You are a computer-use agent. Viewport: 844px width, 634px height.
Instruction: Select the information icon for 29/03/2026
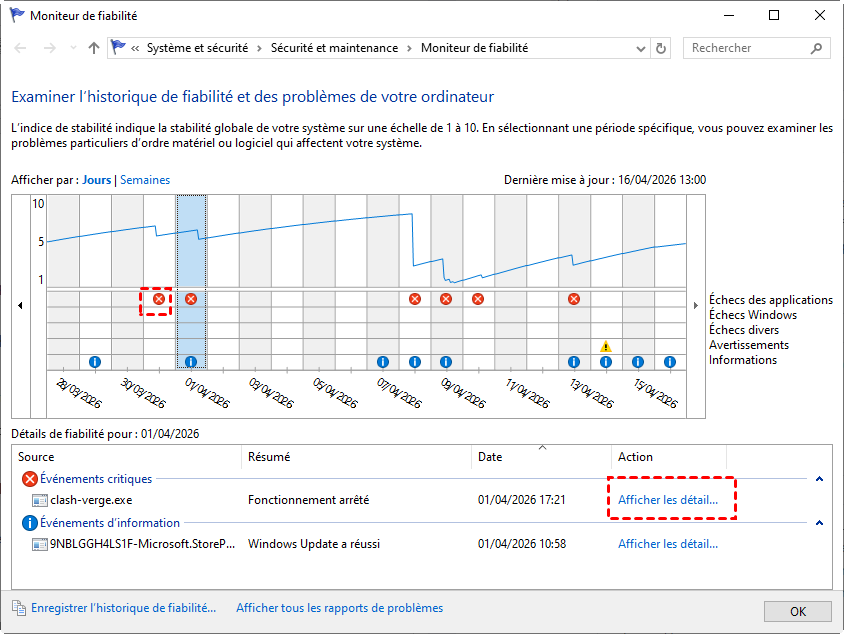point(96,362)
